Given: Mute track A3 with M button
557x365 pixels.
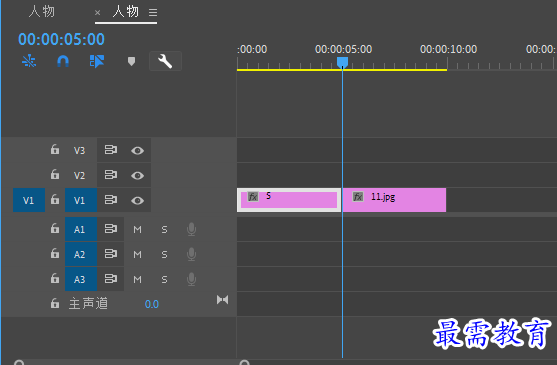Looking at the screenshot, I should tap(137, 280).
